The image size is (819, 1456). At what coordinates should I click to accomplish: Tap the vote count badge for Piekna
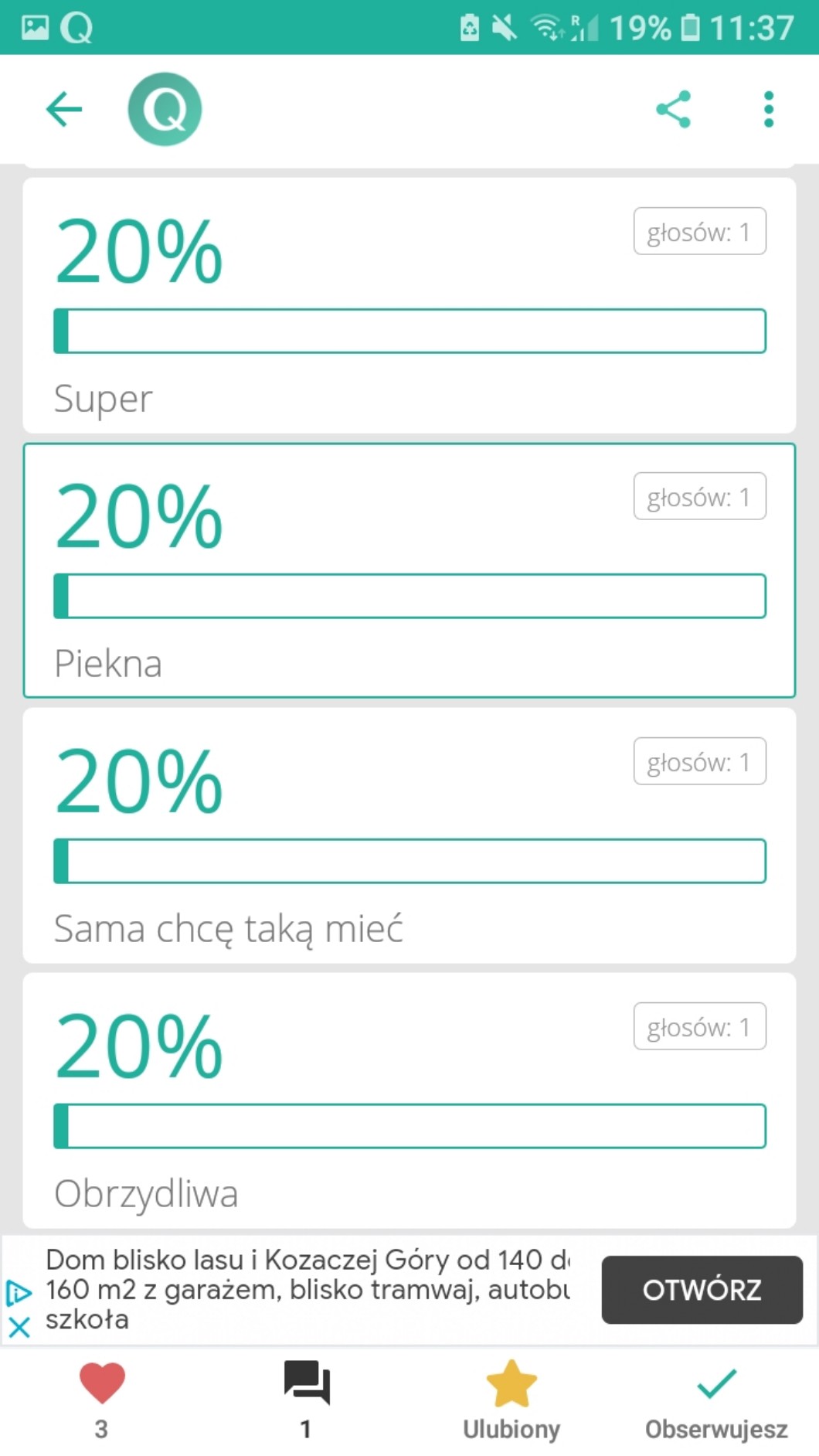700,496
